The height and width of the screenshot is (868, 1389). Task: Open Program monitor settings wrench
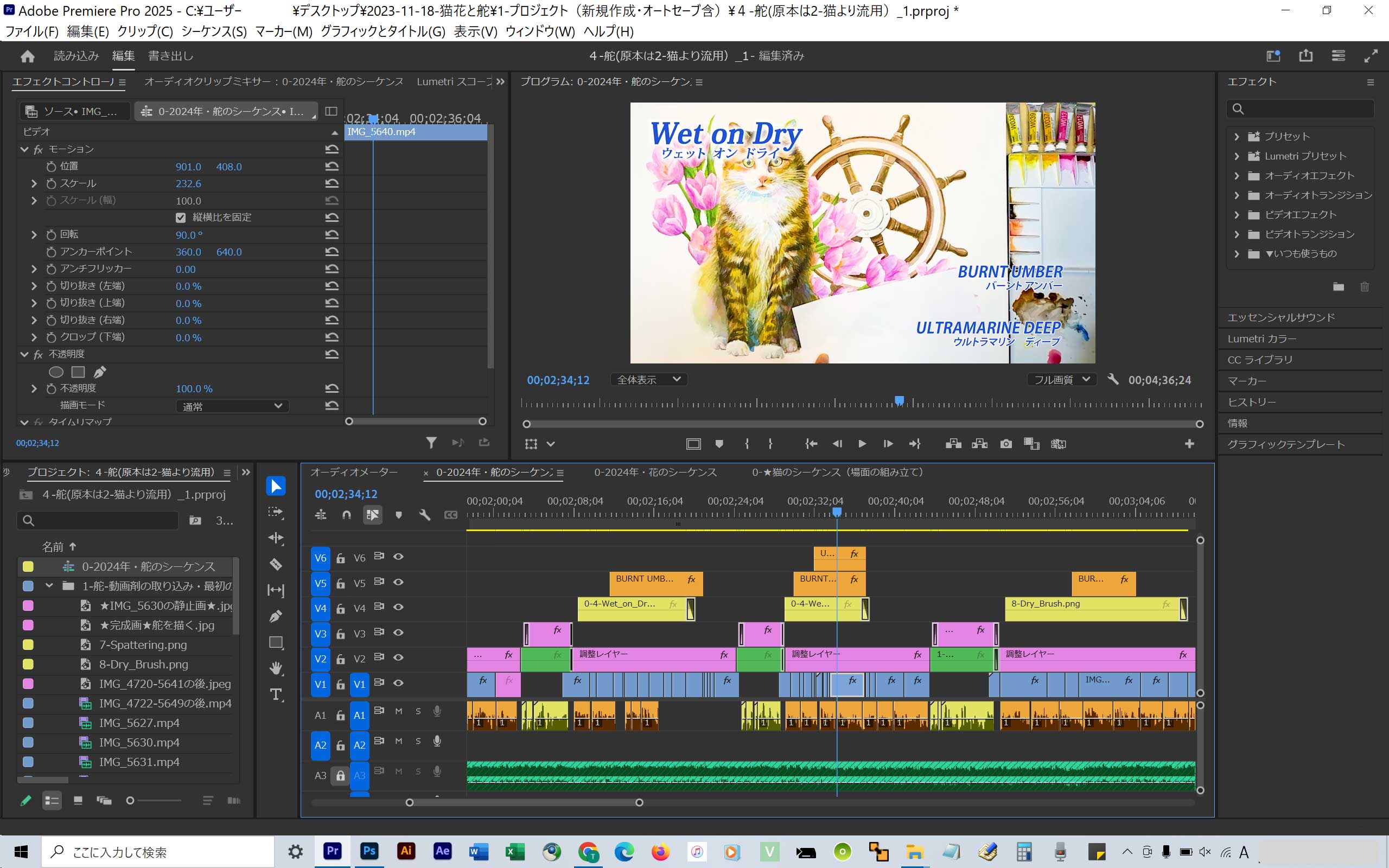point(1113,379)
